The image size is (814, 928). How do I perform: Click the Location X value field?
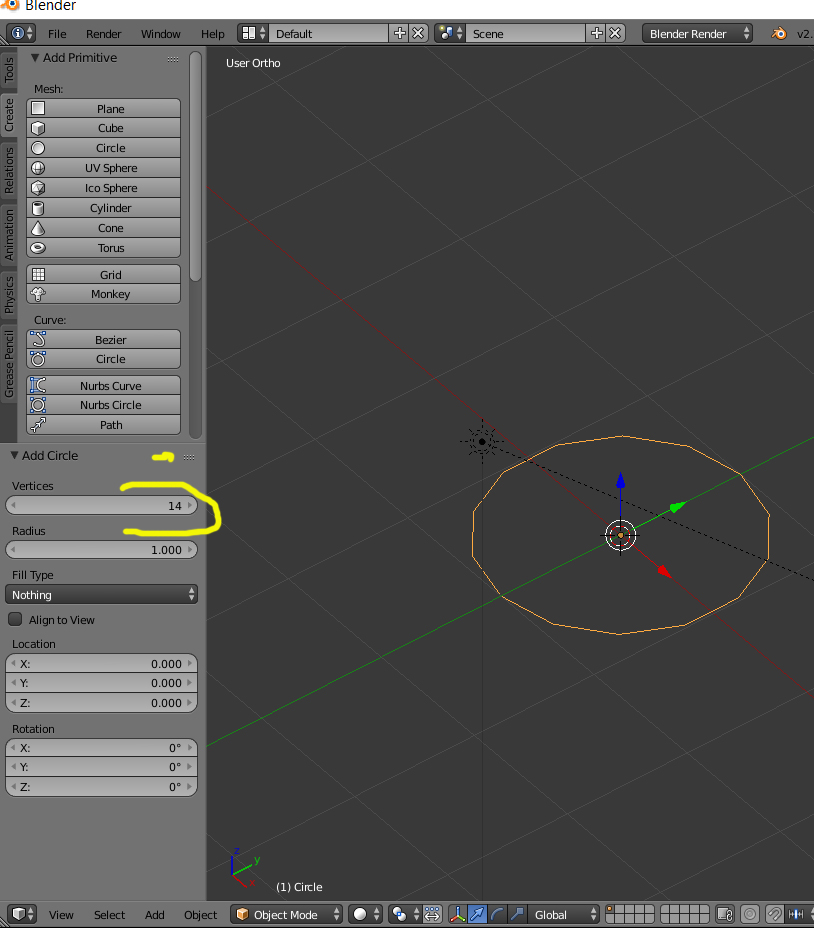click(101, 663)
